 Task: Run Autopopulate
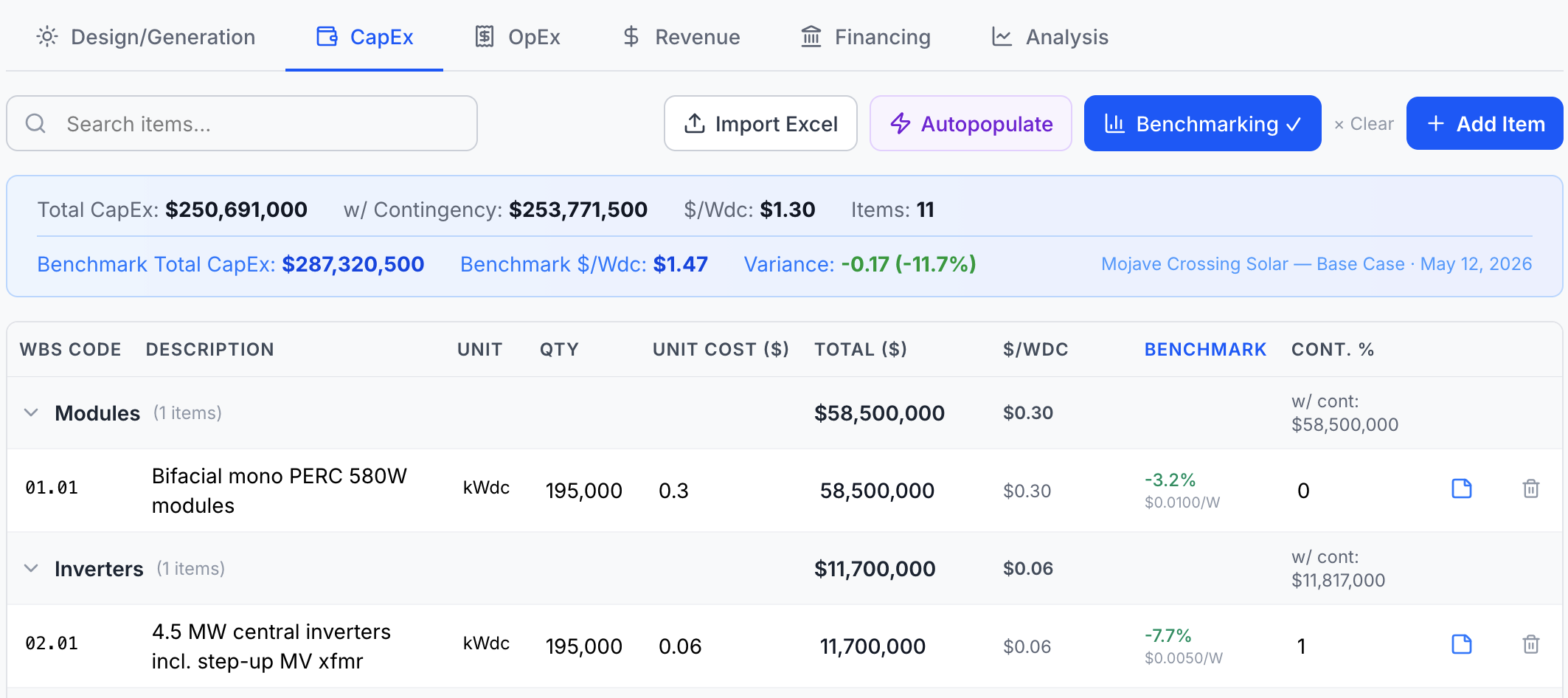tap(971, 123)
